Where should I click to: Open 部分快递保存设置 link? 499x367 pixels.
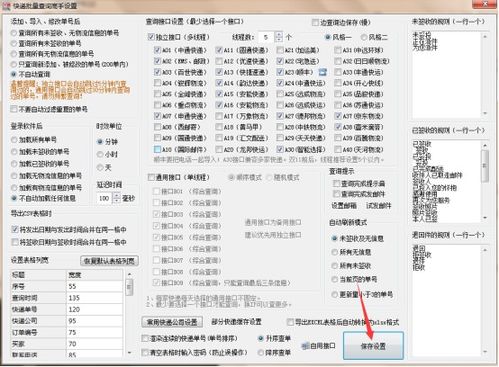coord(236,322)
